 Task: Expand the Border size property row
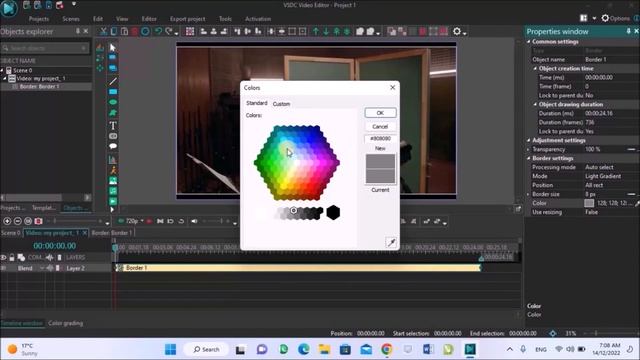(x=529, y=194)
